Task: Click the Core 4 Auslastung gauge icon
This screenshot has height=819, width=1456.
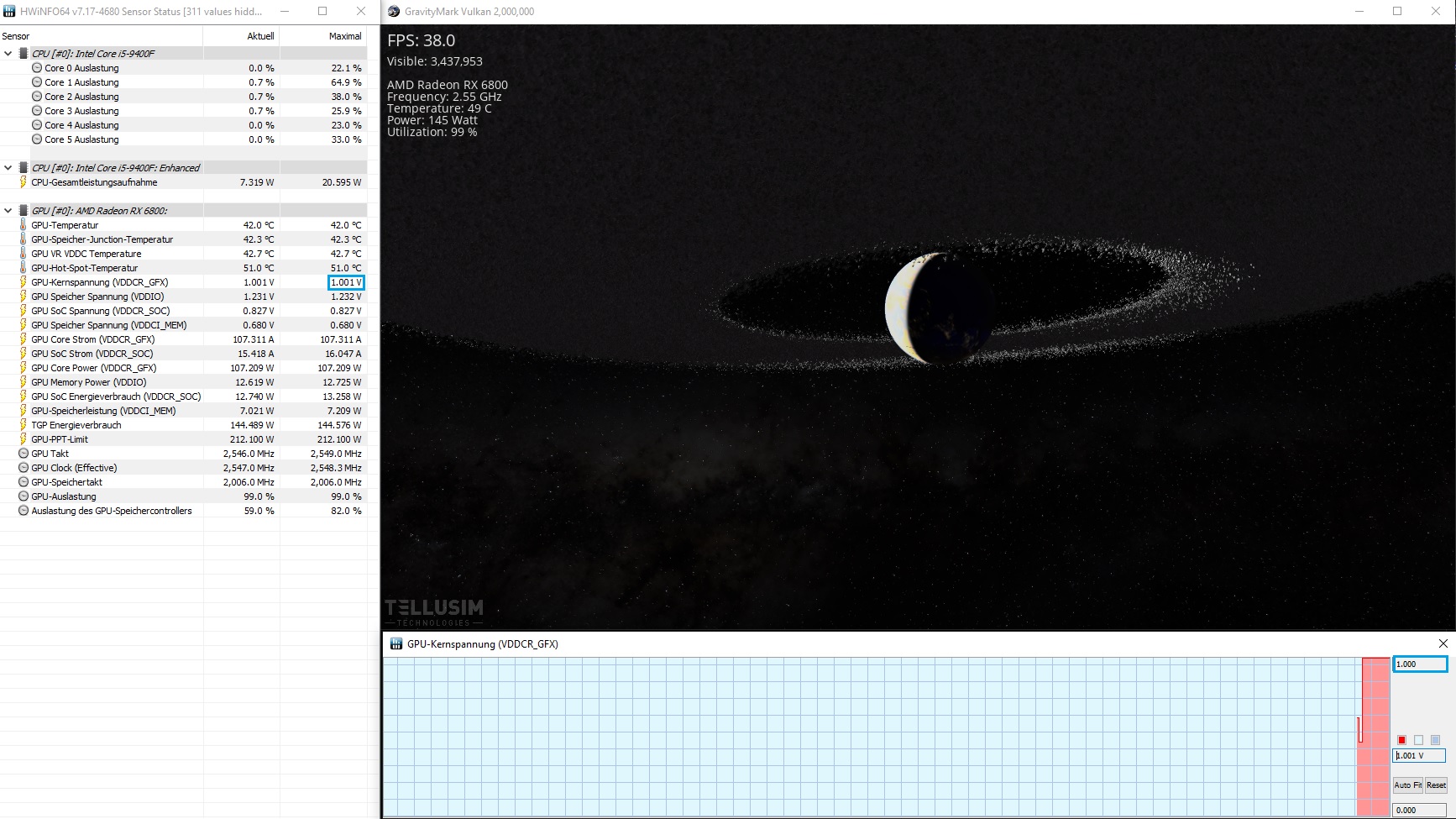Action: [x=37, y=125]
